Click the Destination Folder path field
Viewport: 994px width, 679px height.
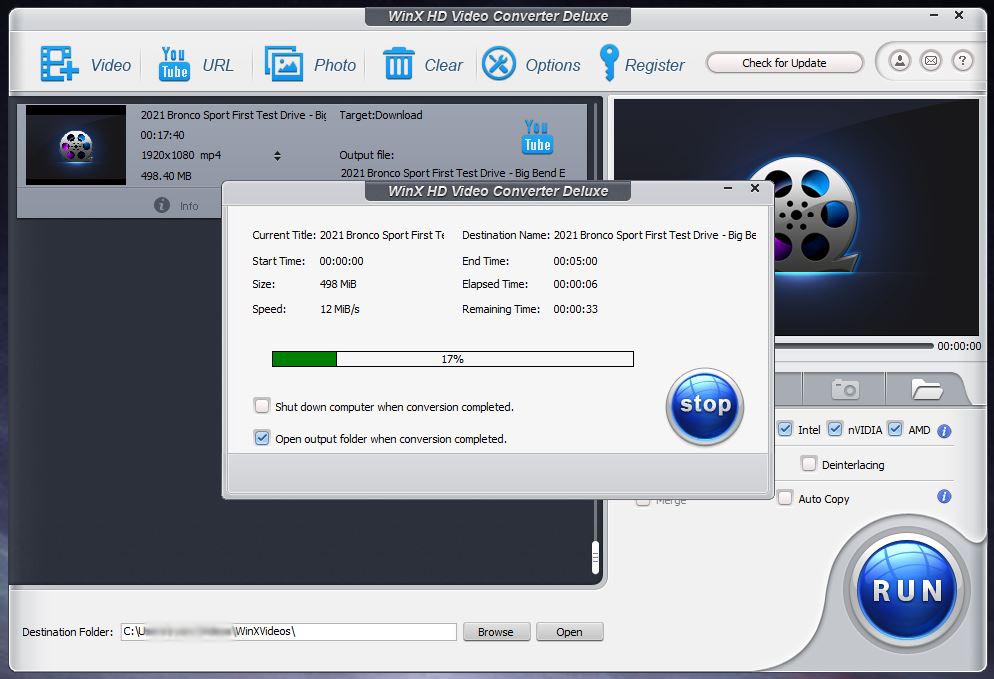tap(288, 631)
